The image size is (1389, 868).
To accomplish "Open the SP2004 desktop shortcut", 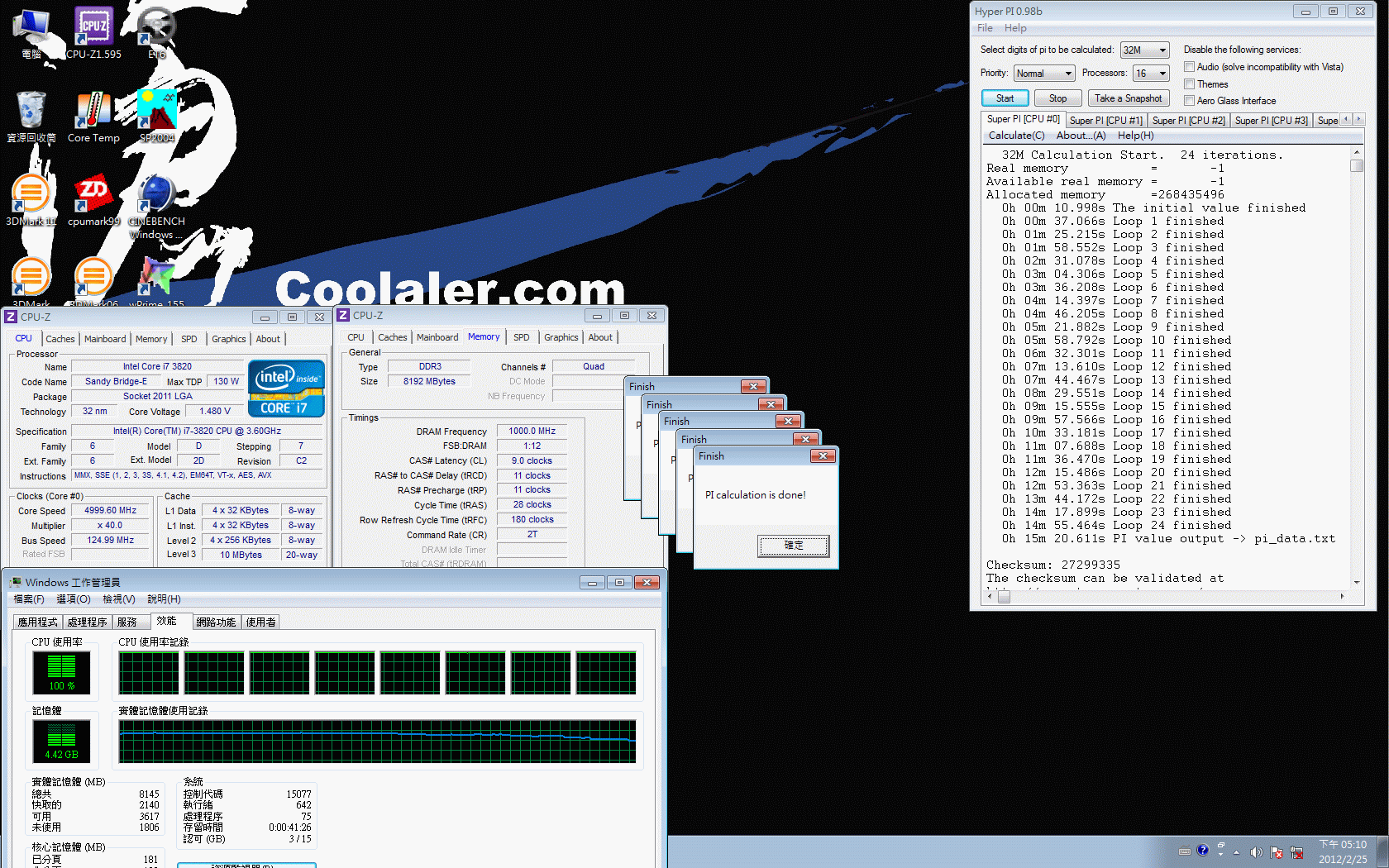I will click(x=156, y=116).
